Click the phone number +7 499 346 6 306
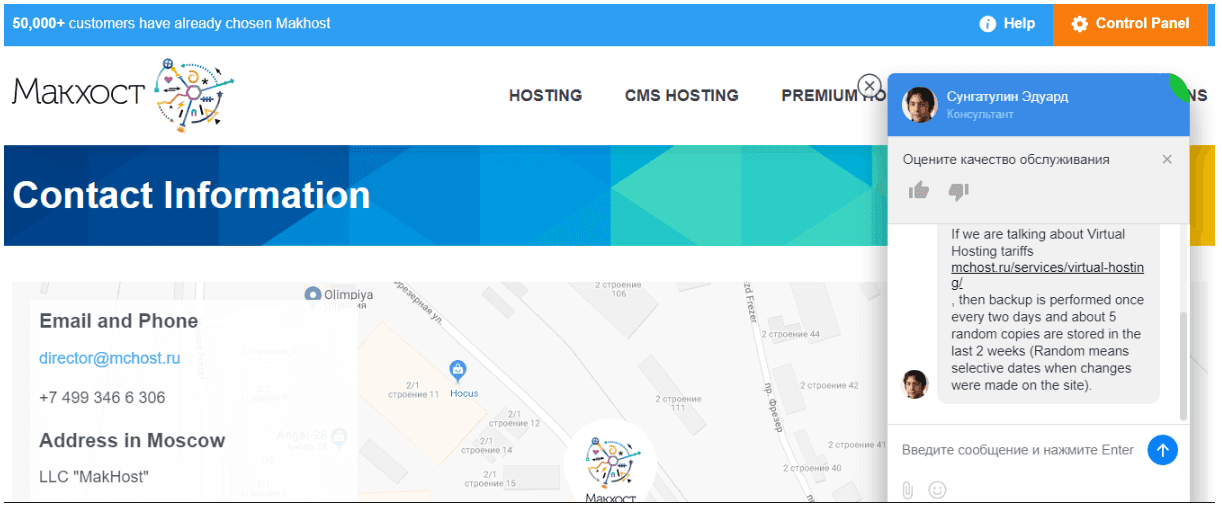This screenshot has height=506, width=1222. pos(102,398)
